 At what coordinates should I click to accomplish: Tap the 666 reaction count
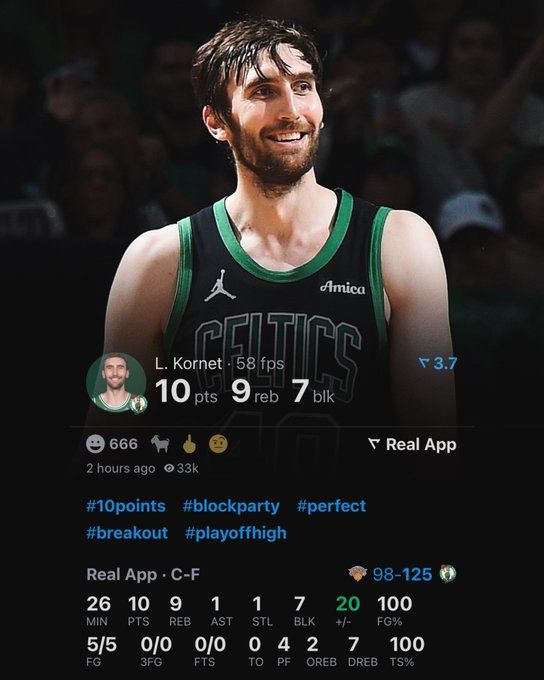coord(123,444)
